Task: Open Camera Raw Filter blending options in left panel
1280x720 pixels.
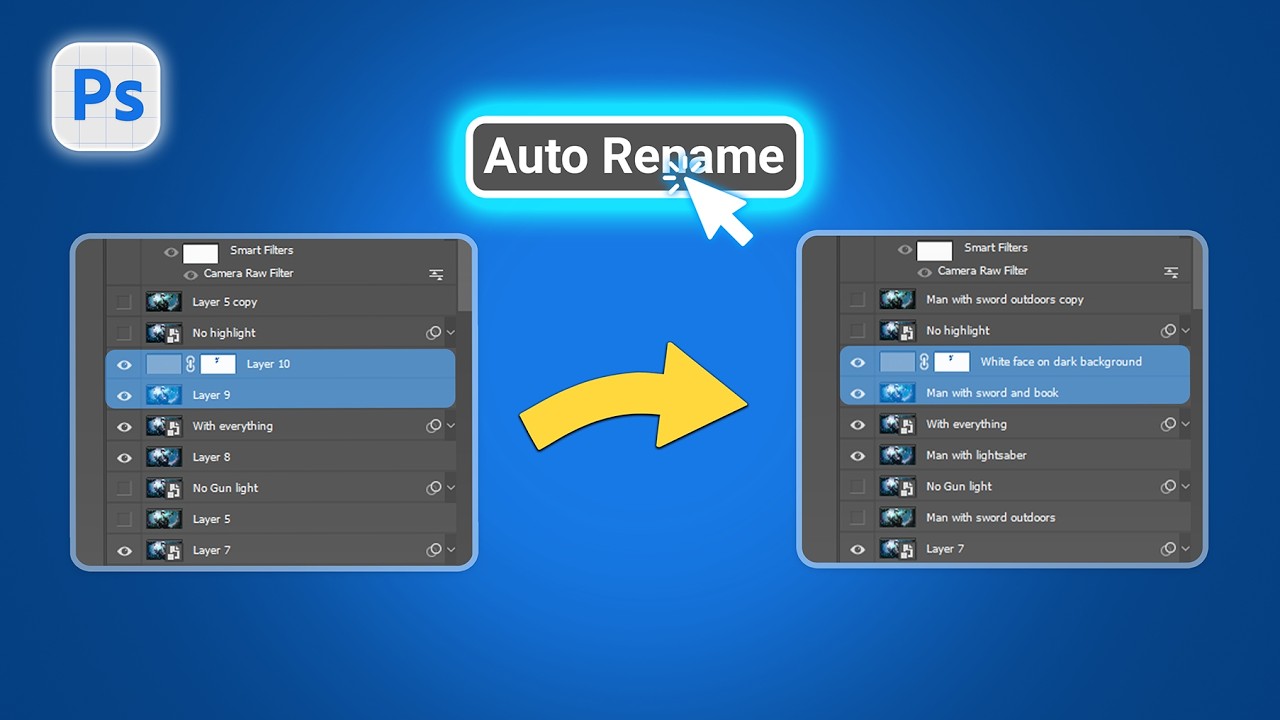Action: [436, 274]
